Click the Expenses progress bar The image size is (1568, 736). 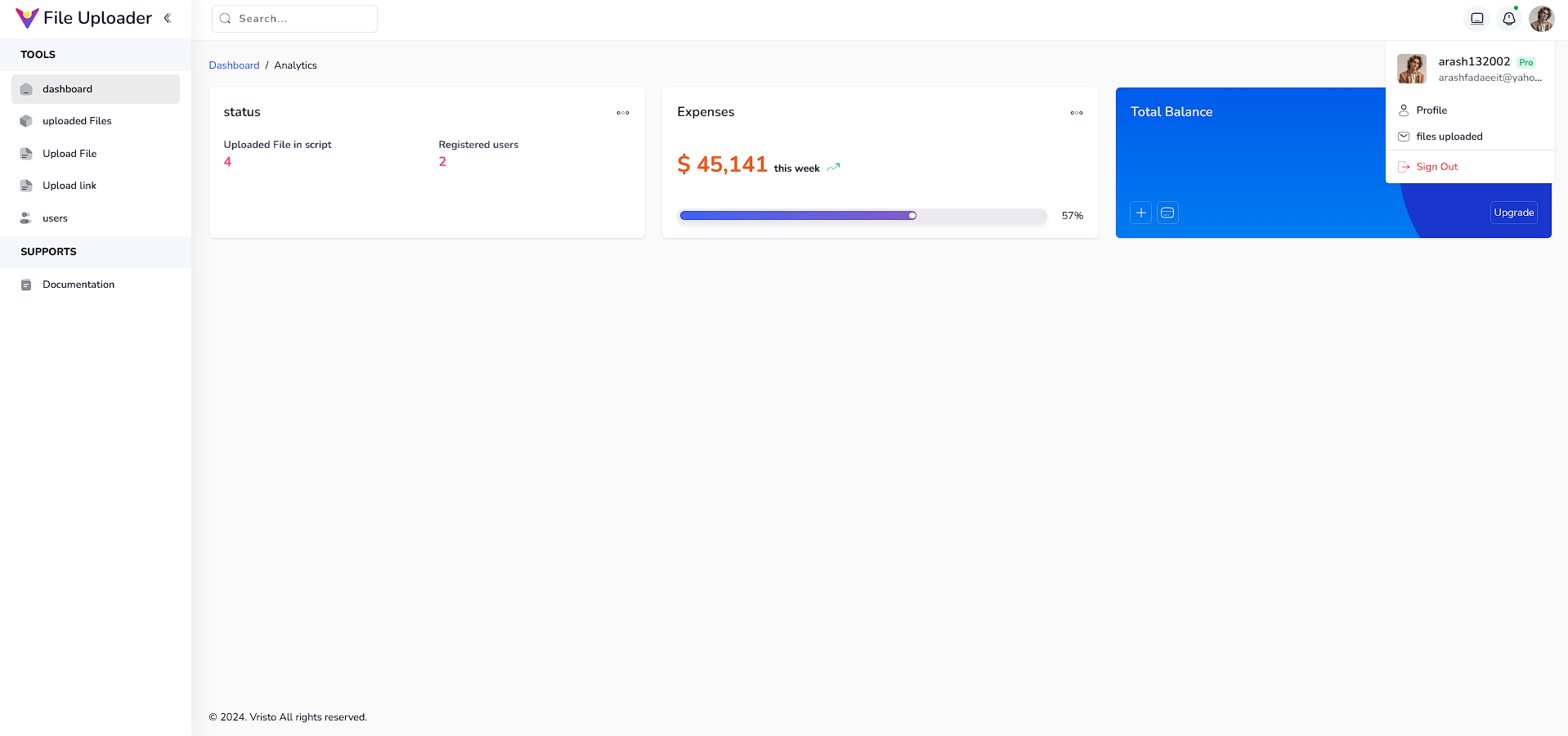pyautogui.click(x=862, y=216)
